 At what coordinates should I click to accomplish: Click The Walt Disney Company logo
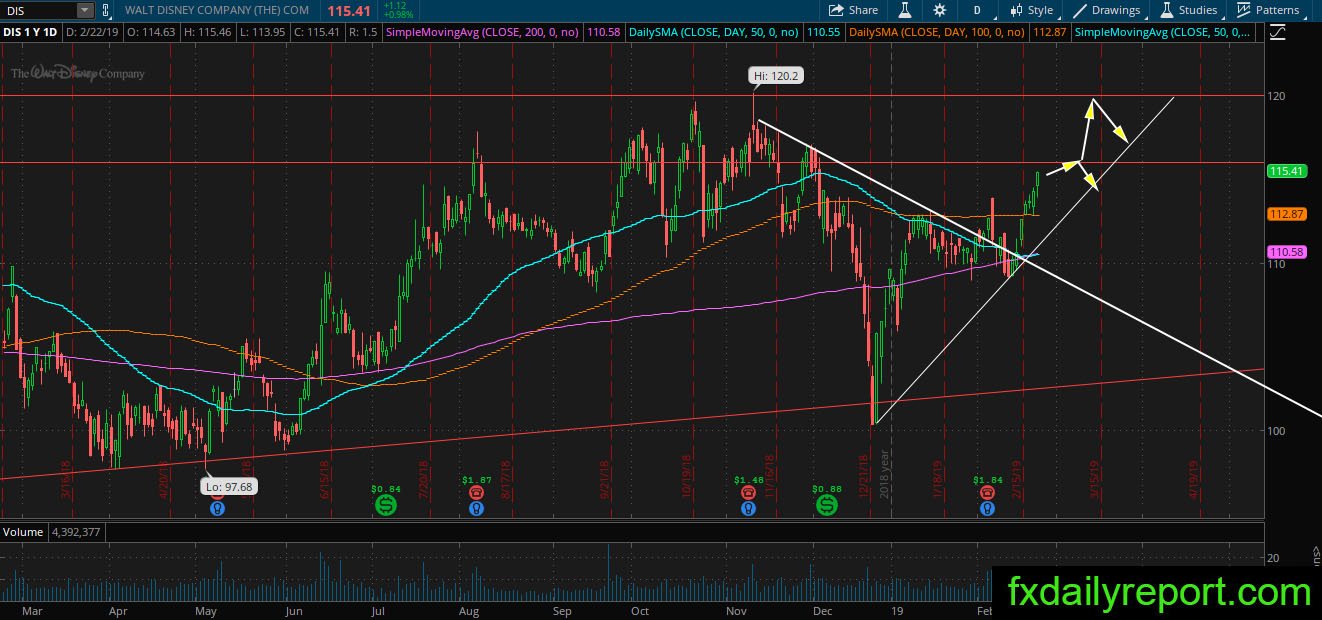coord(78,73)
